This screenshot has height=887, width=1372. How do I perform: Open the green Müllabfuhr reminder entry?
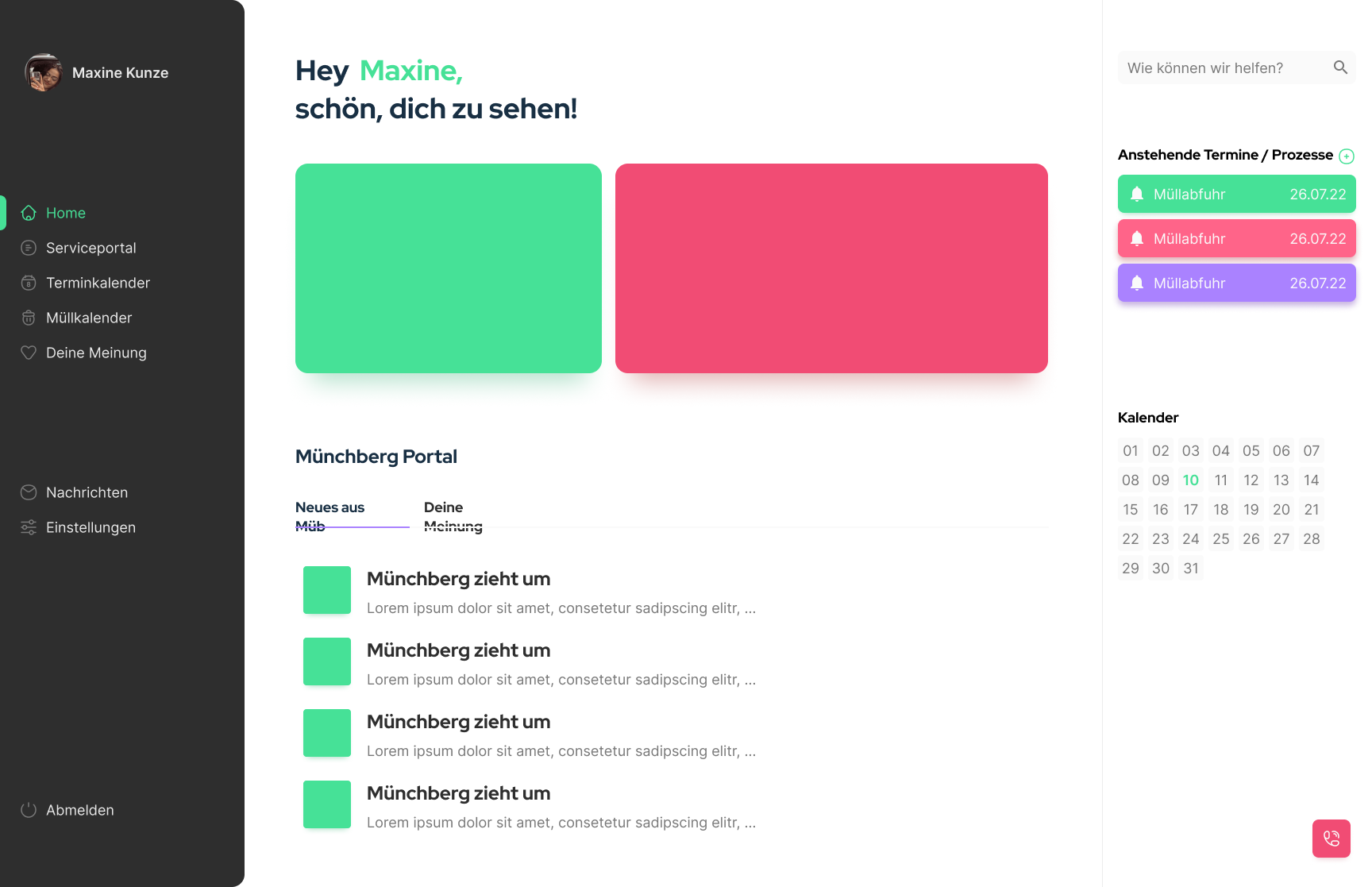click(1236, 194)
